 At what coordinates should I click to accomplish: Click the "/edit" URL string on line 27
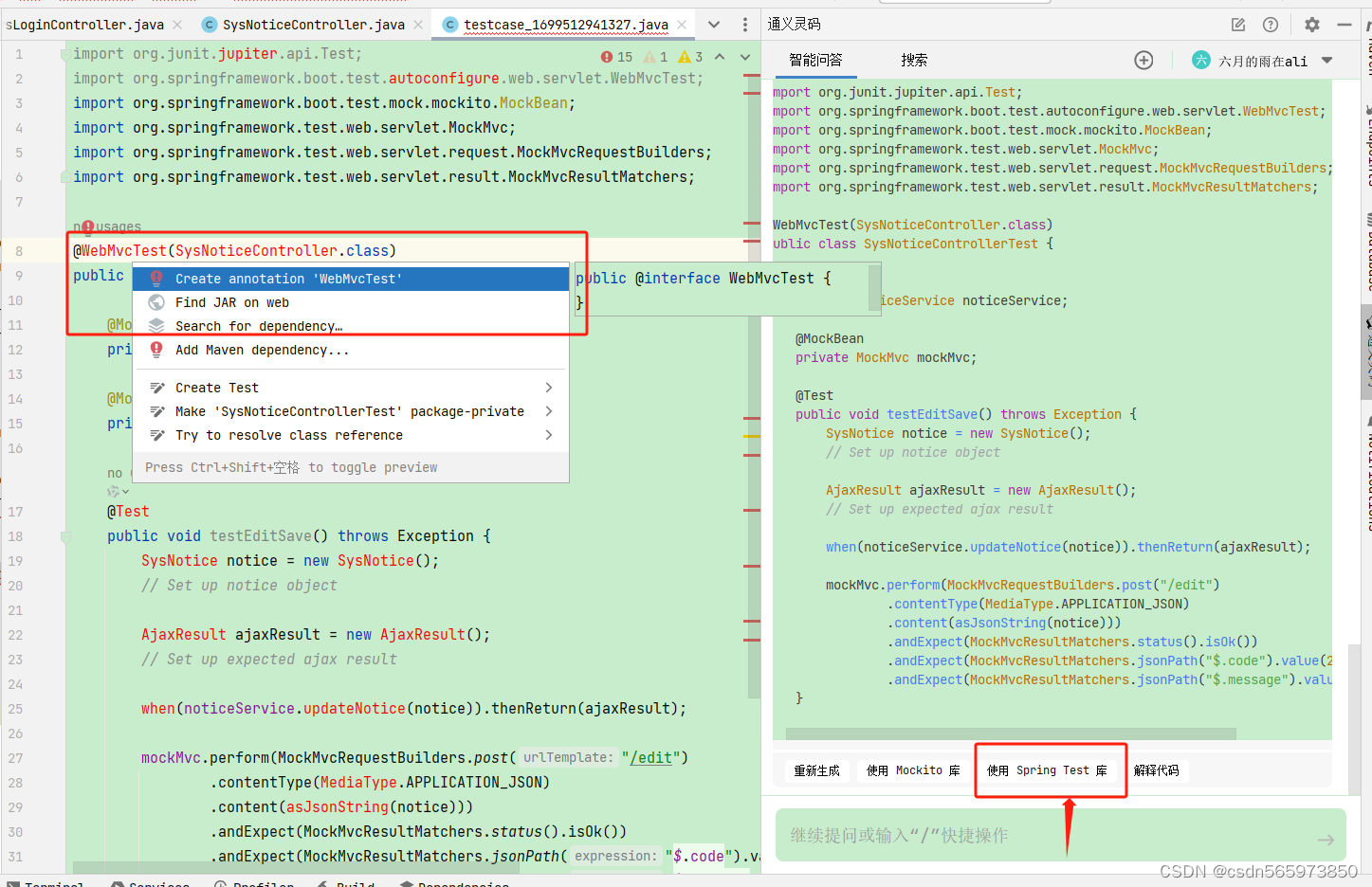tap(651, 758)
